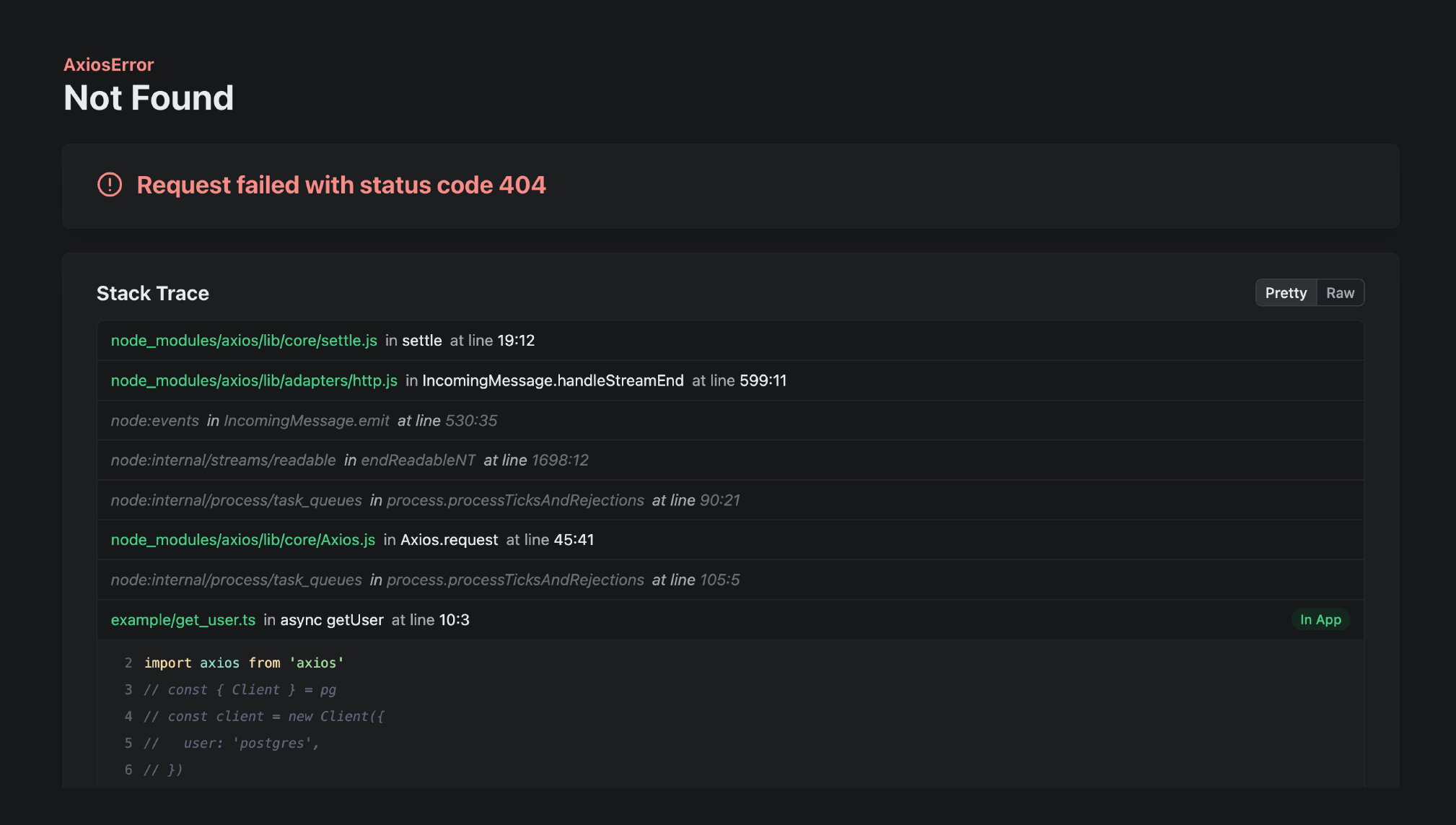Screen dimensions: 1456x825
Task: Click the error alert circle icon
Action: pos(110,185)
